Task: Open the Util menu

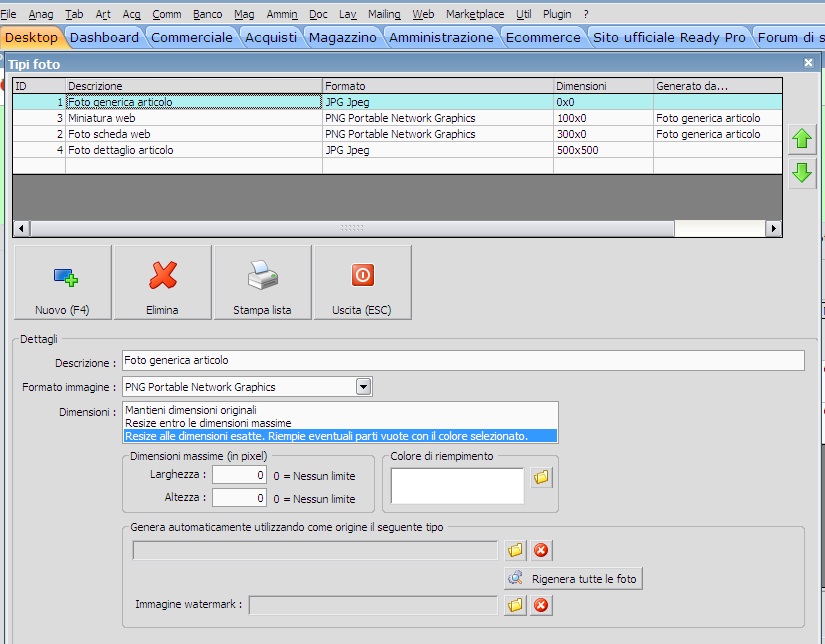Action: [524, 14]
